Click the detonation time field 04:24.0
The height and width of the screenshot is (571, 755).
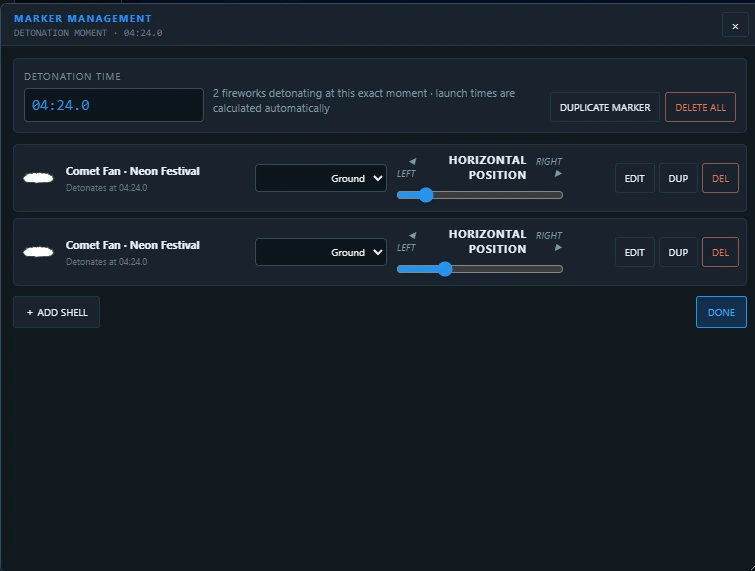tap(114, 105)
